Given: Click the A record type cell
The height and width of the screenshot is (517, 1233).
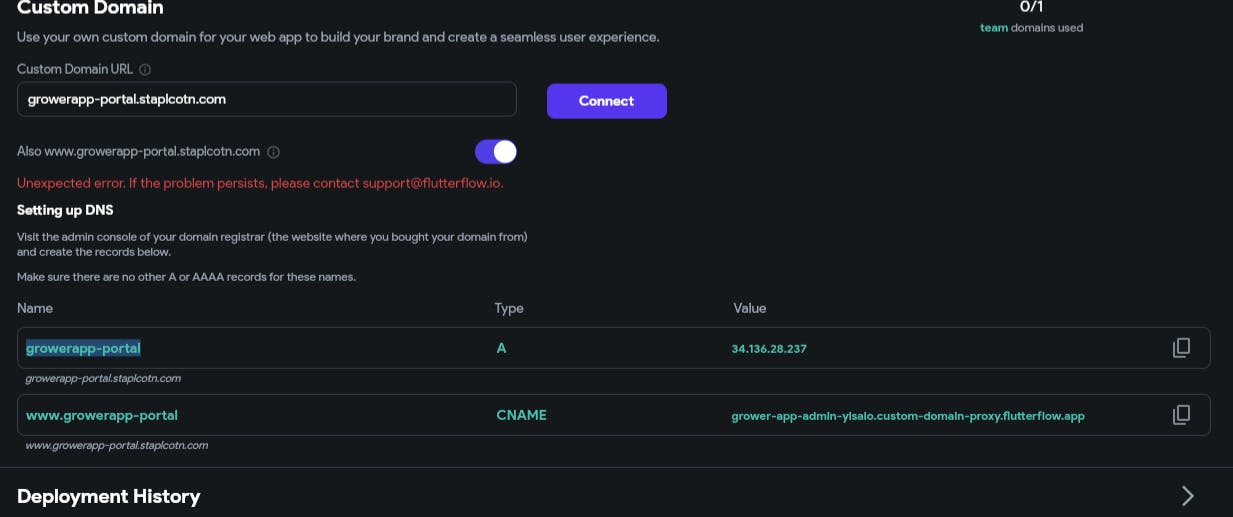Looking at the screenshot, I should (x=501, y=348).
